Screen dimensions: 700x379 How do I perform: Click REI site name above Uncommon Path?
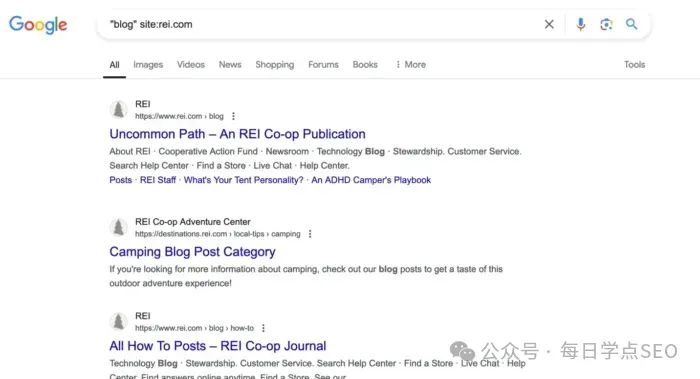pos(143,104)
